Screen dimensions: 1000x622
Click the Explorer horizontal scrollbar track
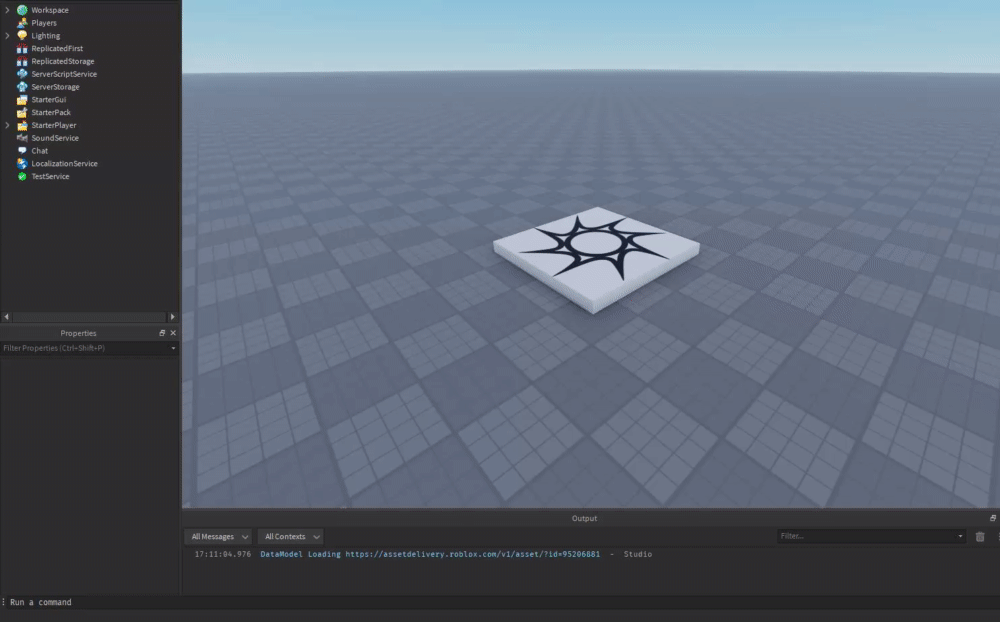click(89, 316)
